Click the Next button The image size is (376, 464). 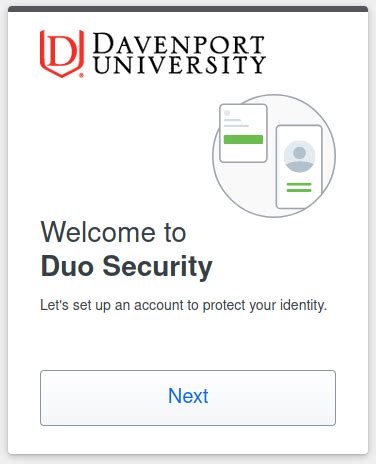(x=188, y=398)
